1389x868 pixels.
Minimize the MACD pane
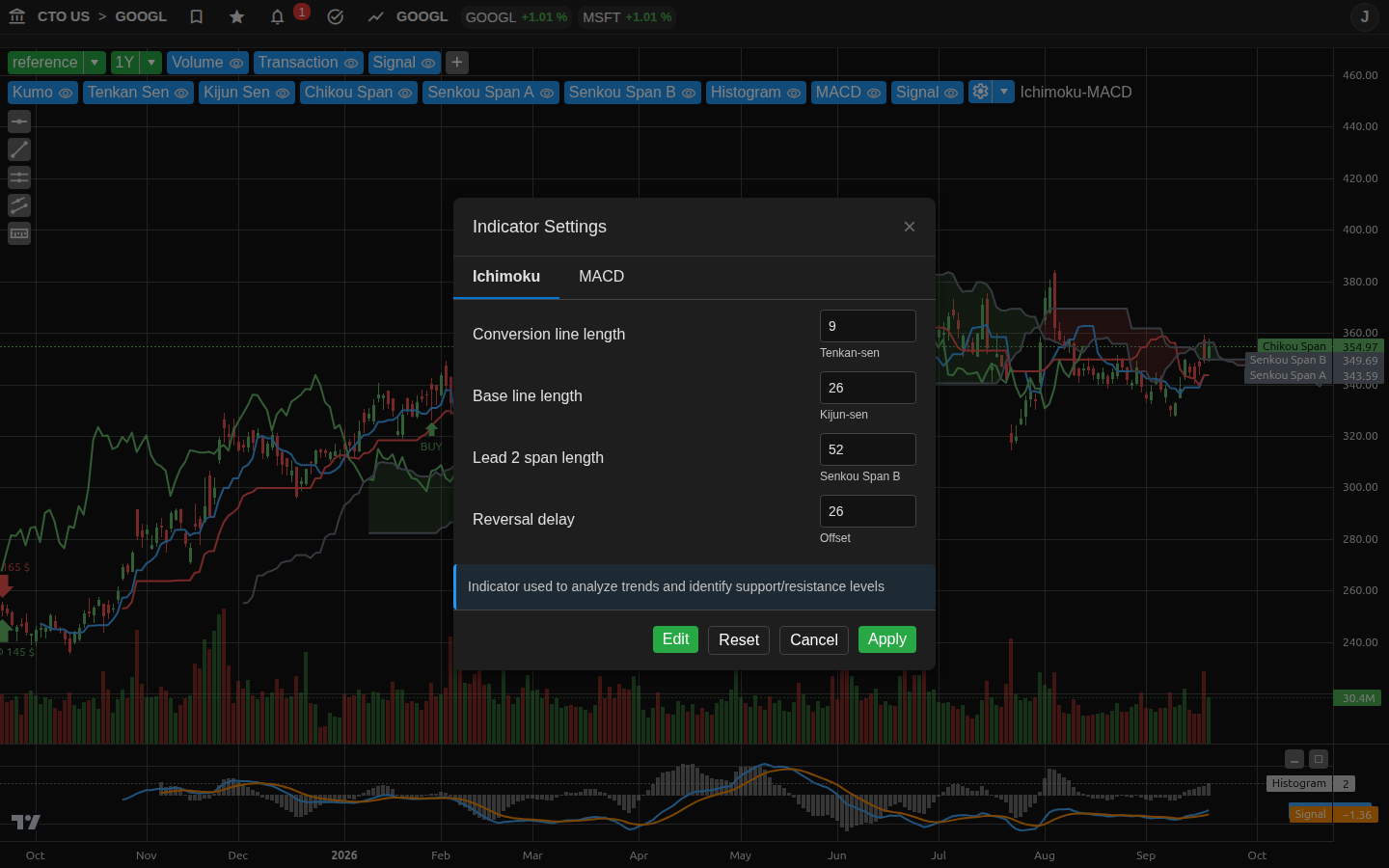tap(1294, 759)
